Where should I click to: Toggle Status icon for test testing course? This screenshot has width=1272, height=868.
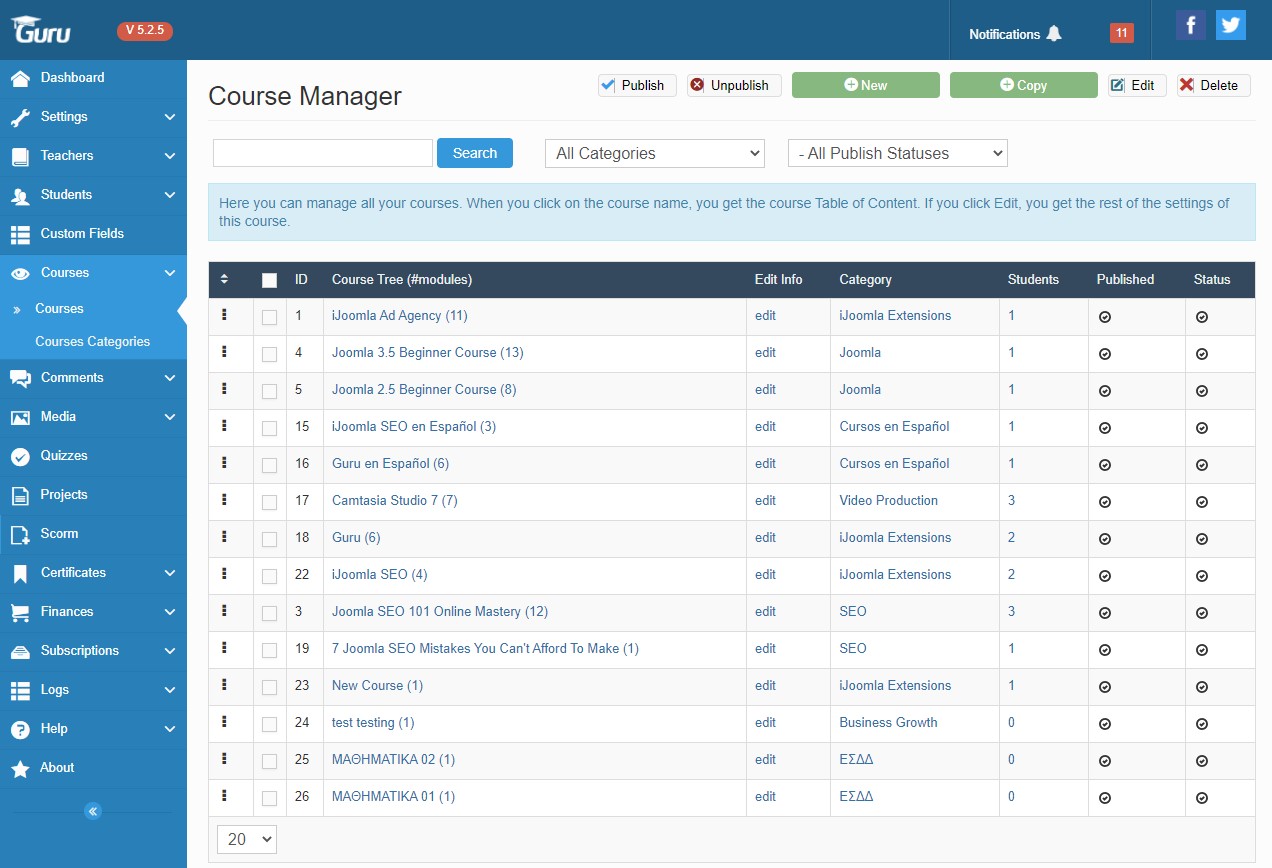[1202, 724]
